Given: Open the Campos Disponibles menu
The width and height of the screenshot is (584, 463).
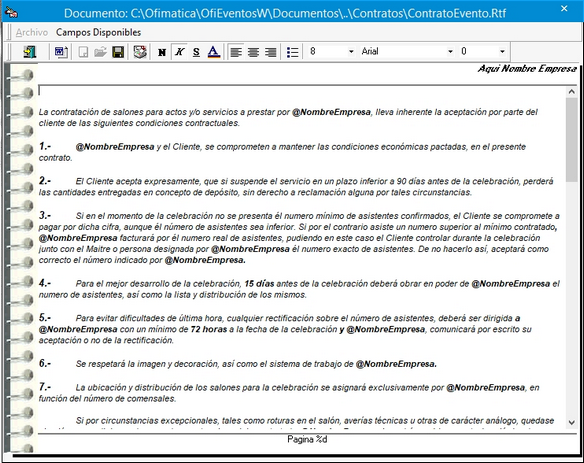Looking at the screenshot, I should (x=98, y=32).
